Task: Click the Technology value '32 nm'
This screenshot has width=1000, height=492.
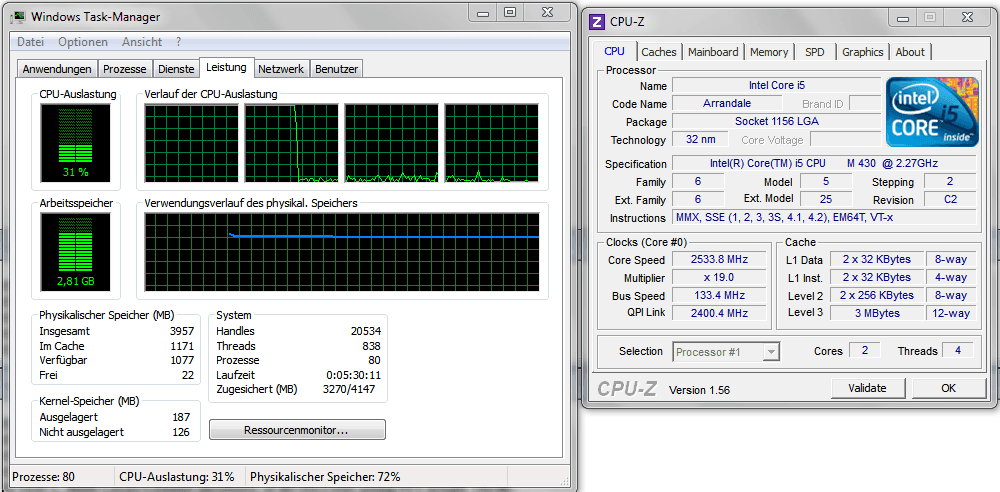Action: click(x=700, y=139)
